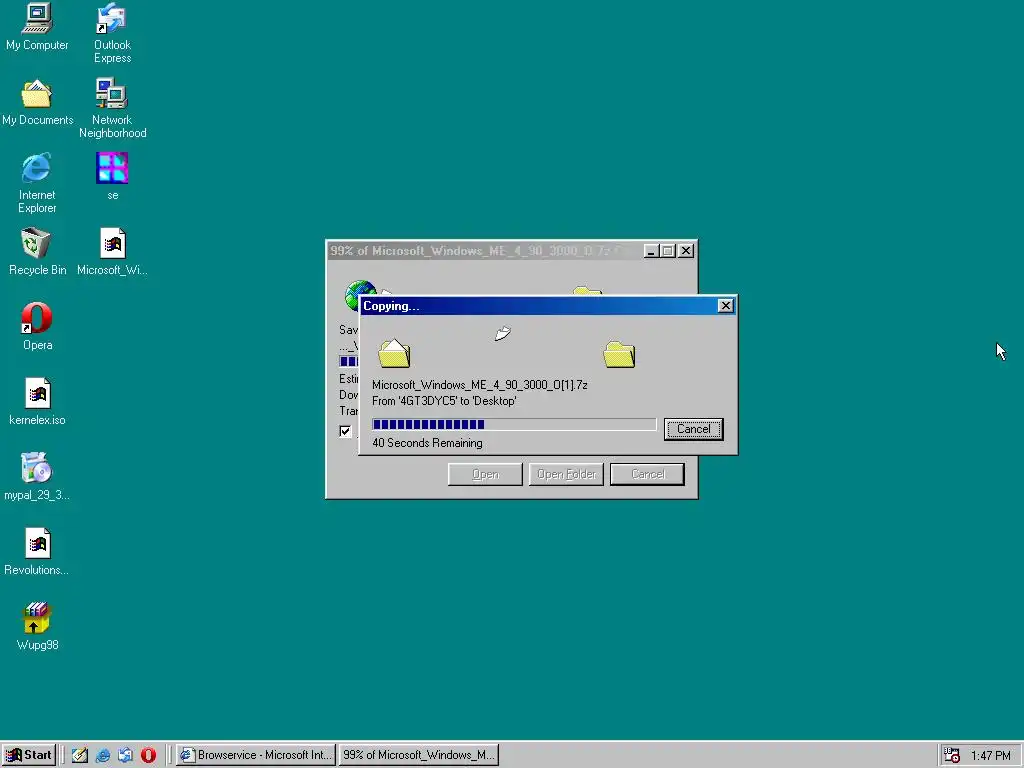Toggle checkbox in download window
This screenshot has width=1024, height=768.
click(345, 431)
